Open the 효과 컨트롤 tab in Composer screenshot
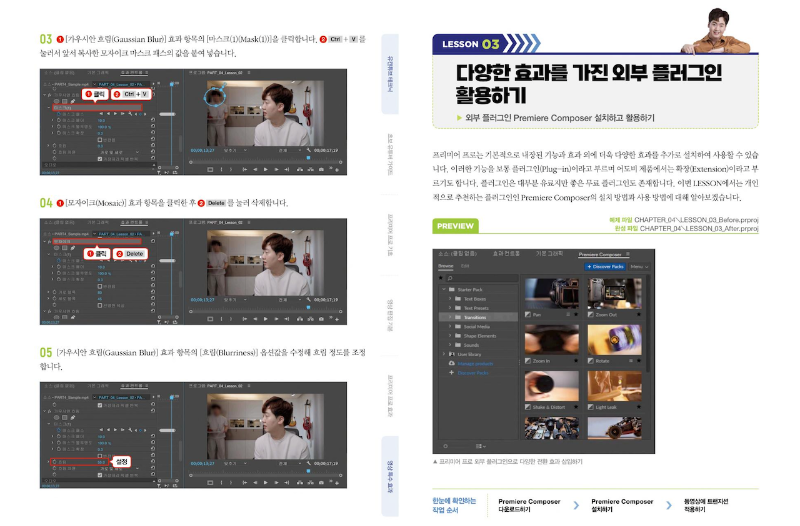Image resolution: width=800 pixels, height=526 pixels. click(x=506, y=254)
